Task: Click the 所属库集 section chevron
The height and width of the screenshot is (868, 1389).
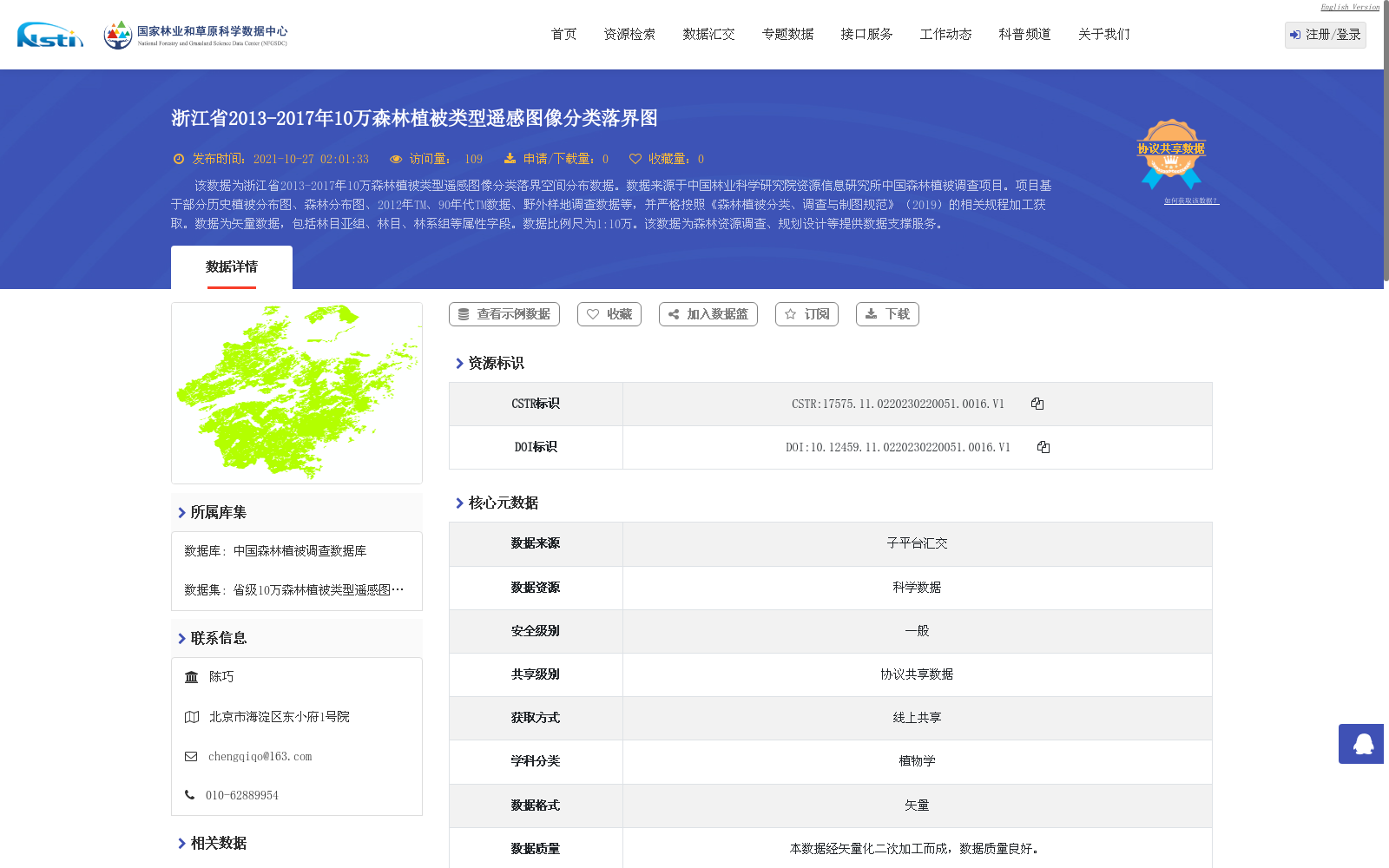Action: pyautogui.click(x=182, y=513)
